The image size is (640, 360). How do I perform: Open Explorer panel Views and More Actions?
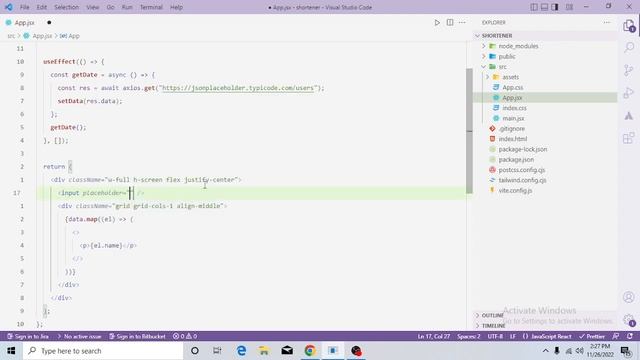tap(607, 22)
